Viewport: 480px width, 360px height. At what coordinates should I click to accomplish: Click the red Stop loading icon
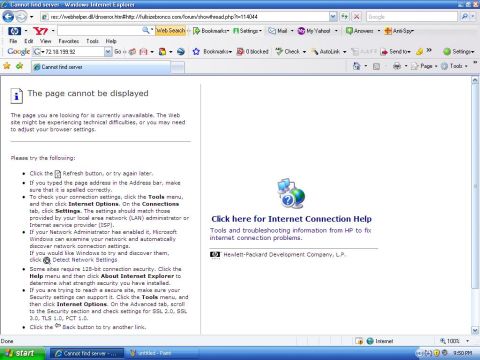356,16
